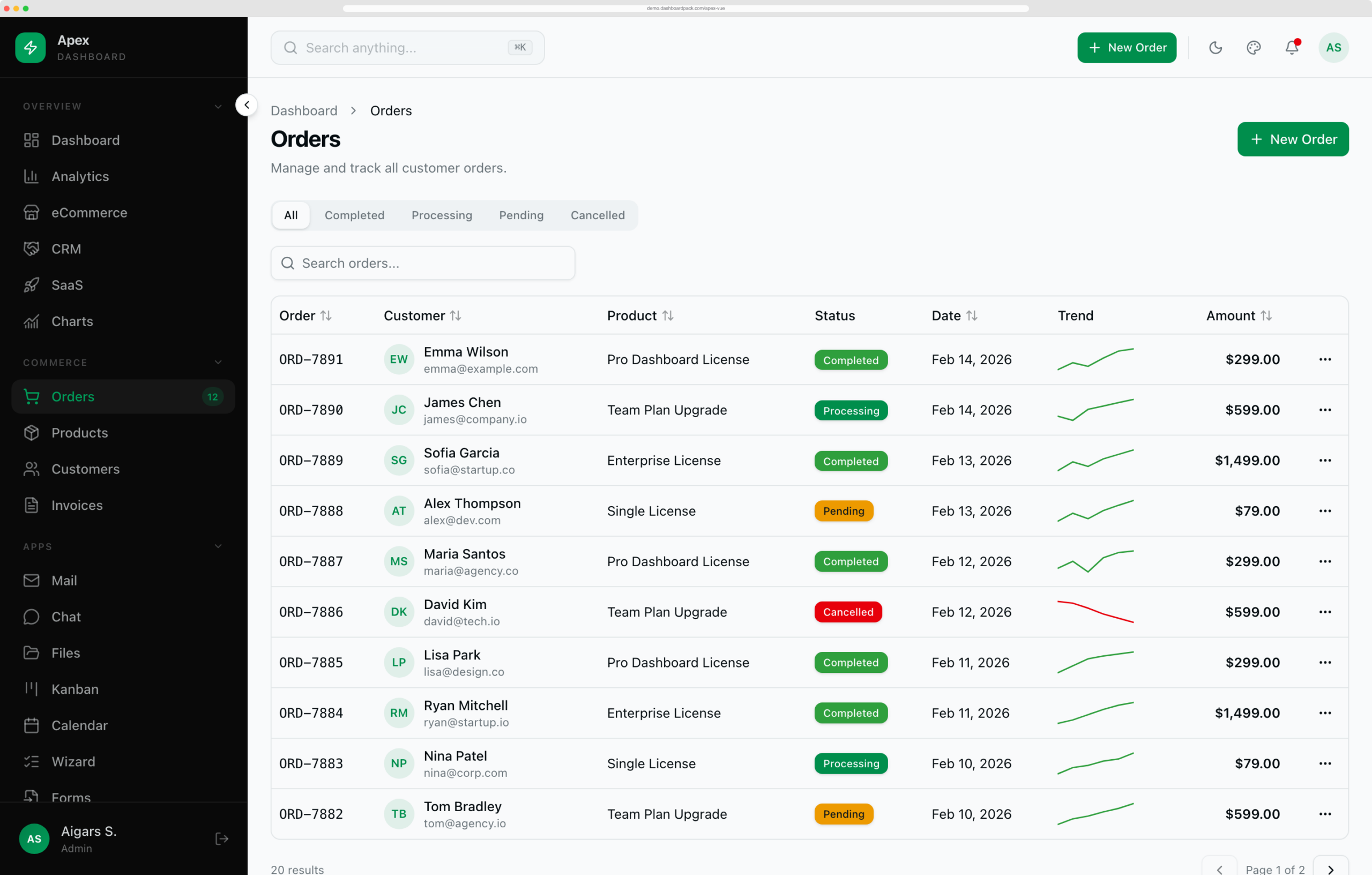Switch to the Pending tab
Viewport: 1372px width, 875px height.
[521, 215]
